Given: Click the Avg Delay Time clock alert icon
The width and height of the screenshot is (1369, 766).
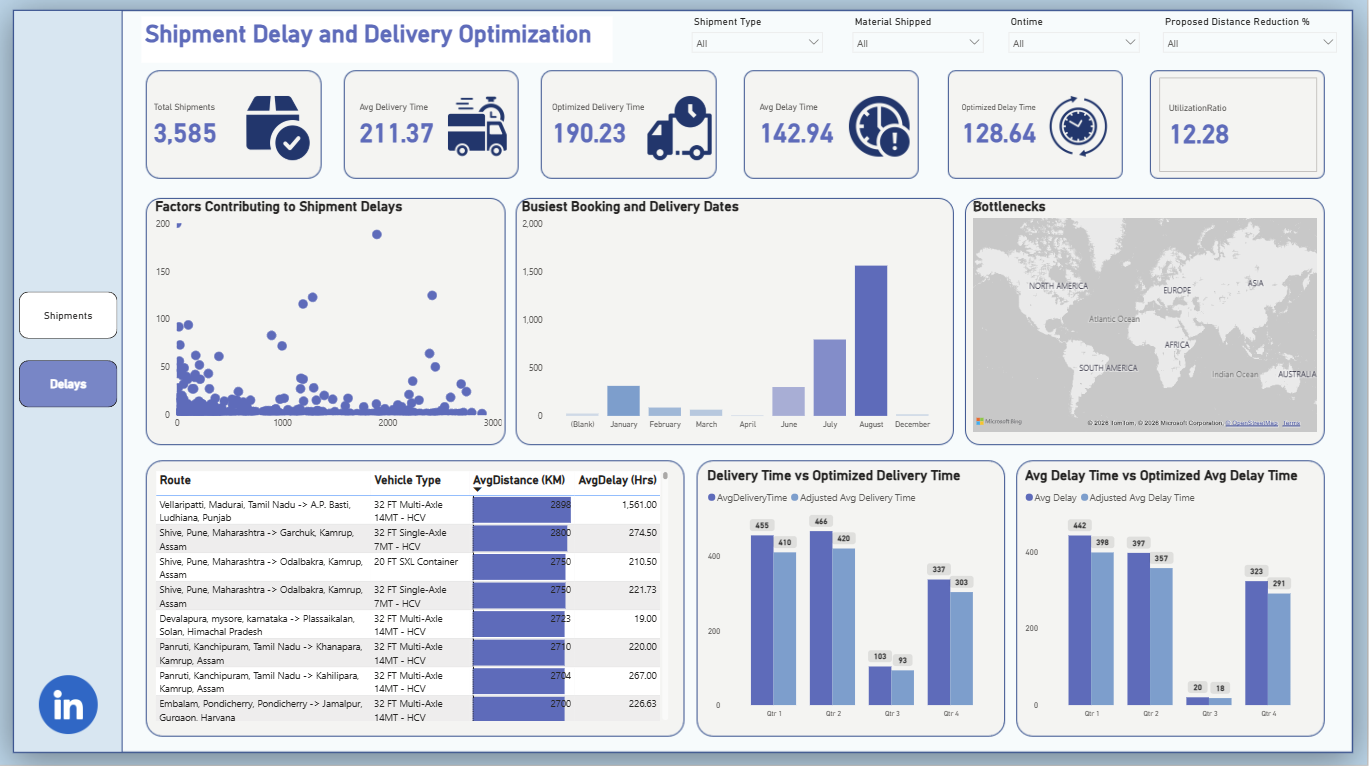Looking at the screenshot, I should click(x=880, y=127).
